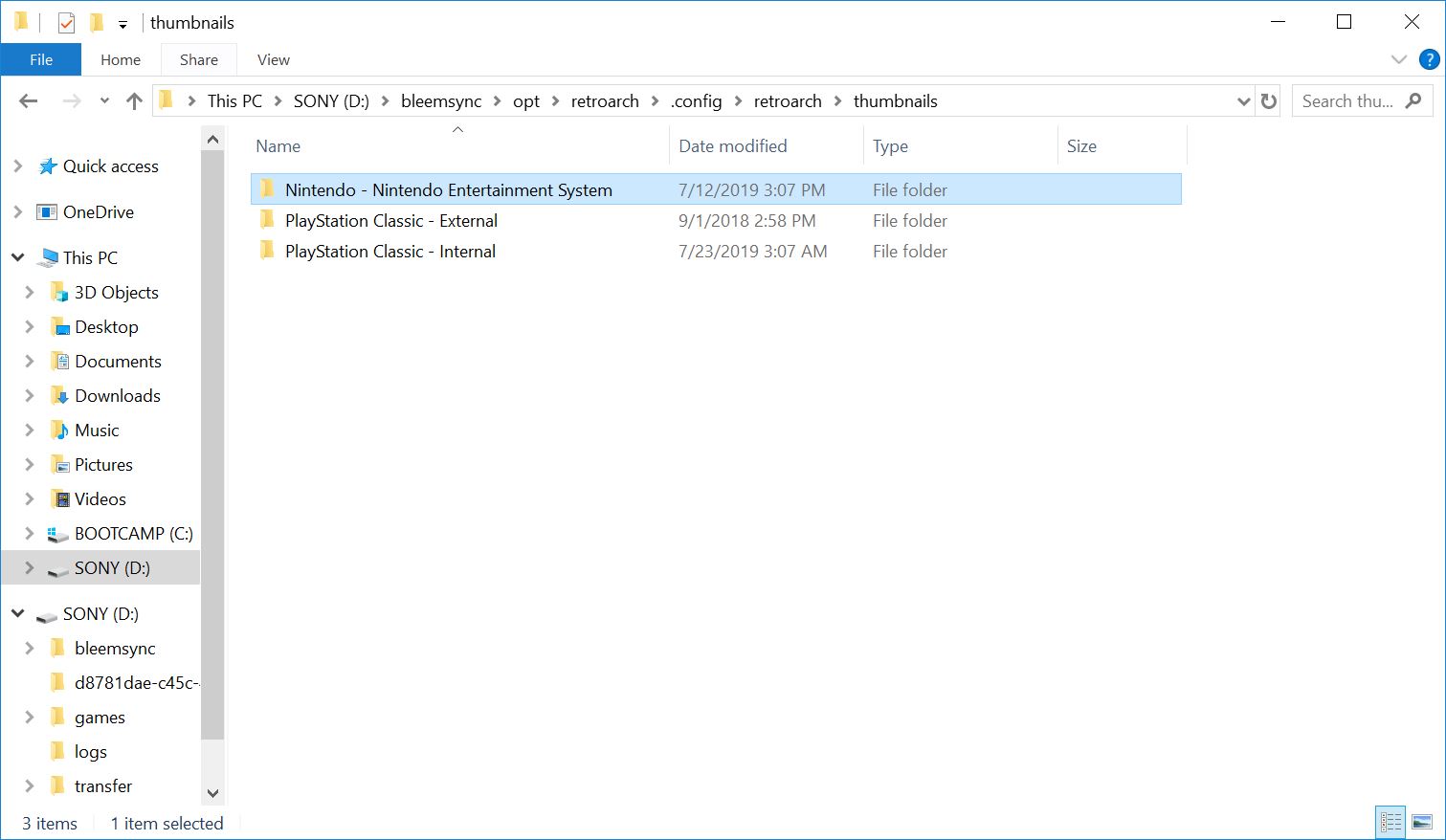Click the PlayStation Classic - Internal folder icon
The height and width of the screenshot is (840, 1446).
pos(267,251)
